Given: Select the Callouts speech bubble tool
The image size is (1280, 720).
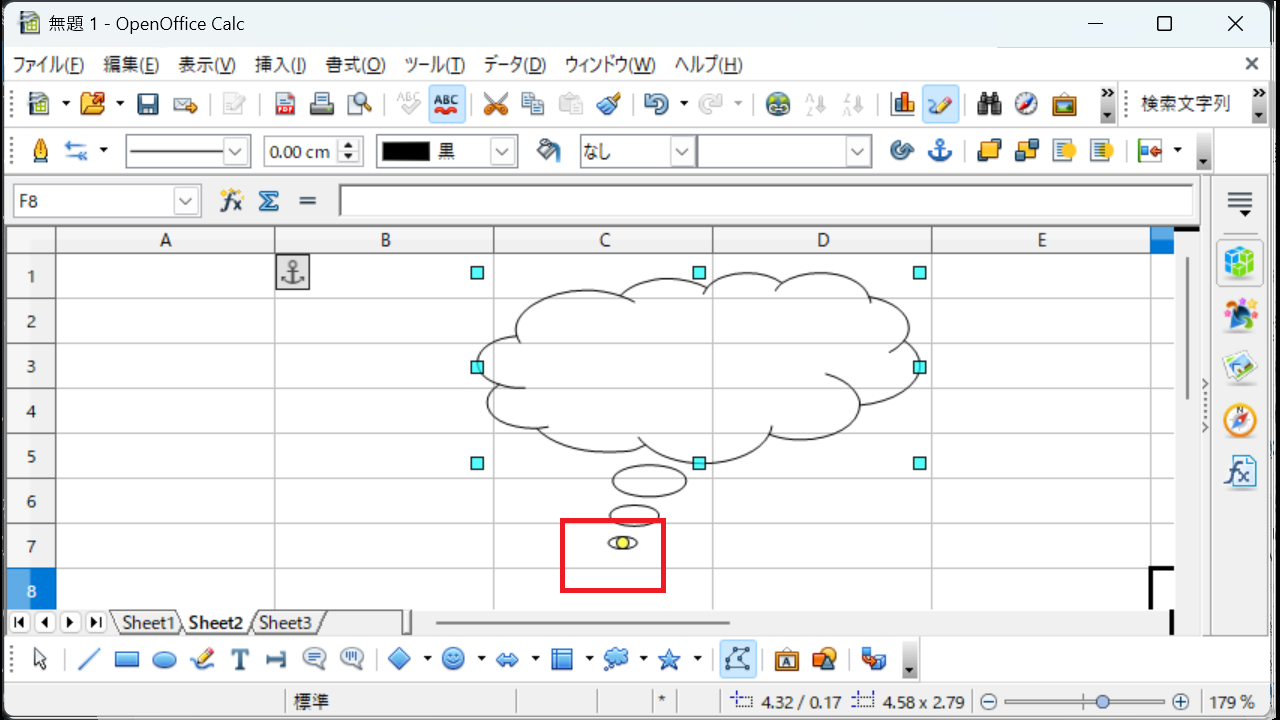Looking at the screenshot, I should 314,659.
